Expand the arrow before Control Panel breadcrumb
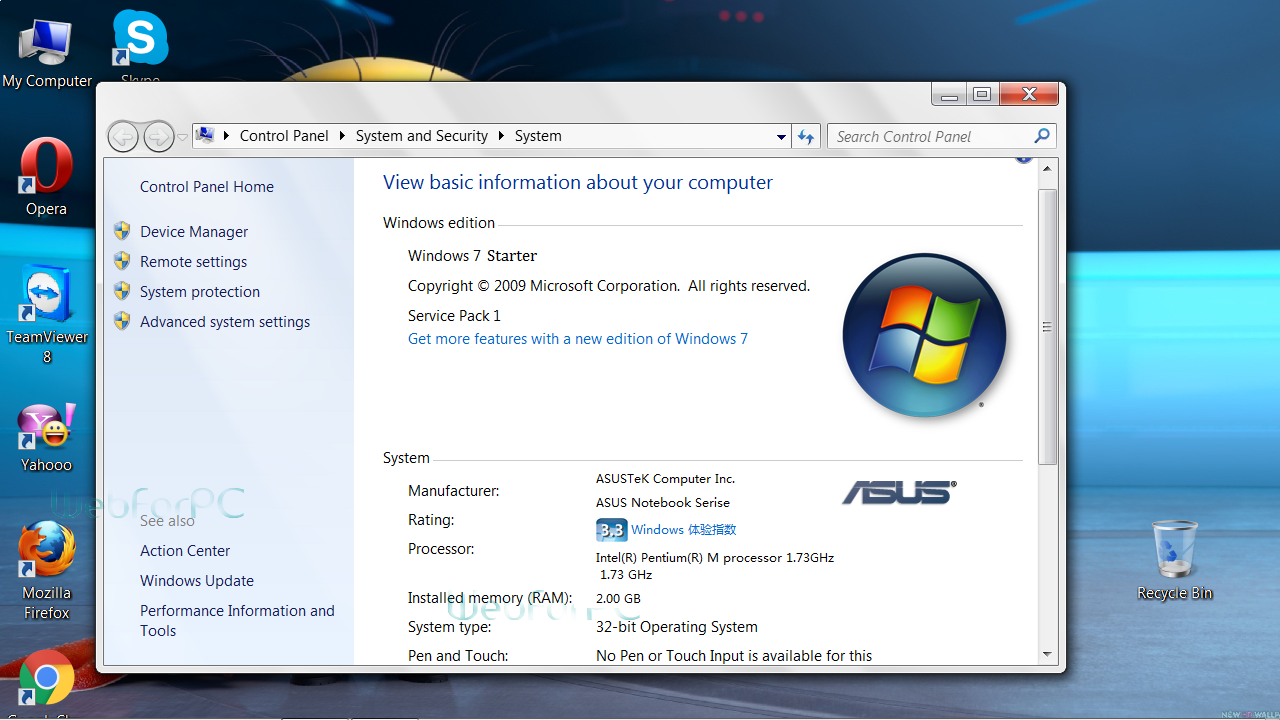 pyautogui.click(x=227, y=136)
